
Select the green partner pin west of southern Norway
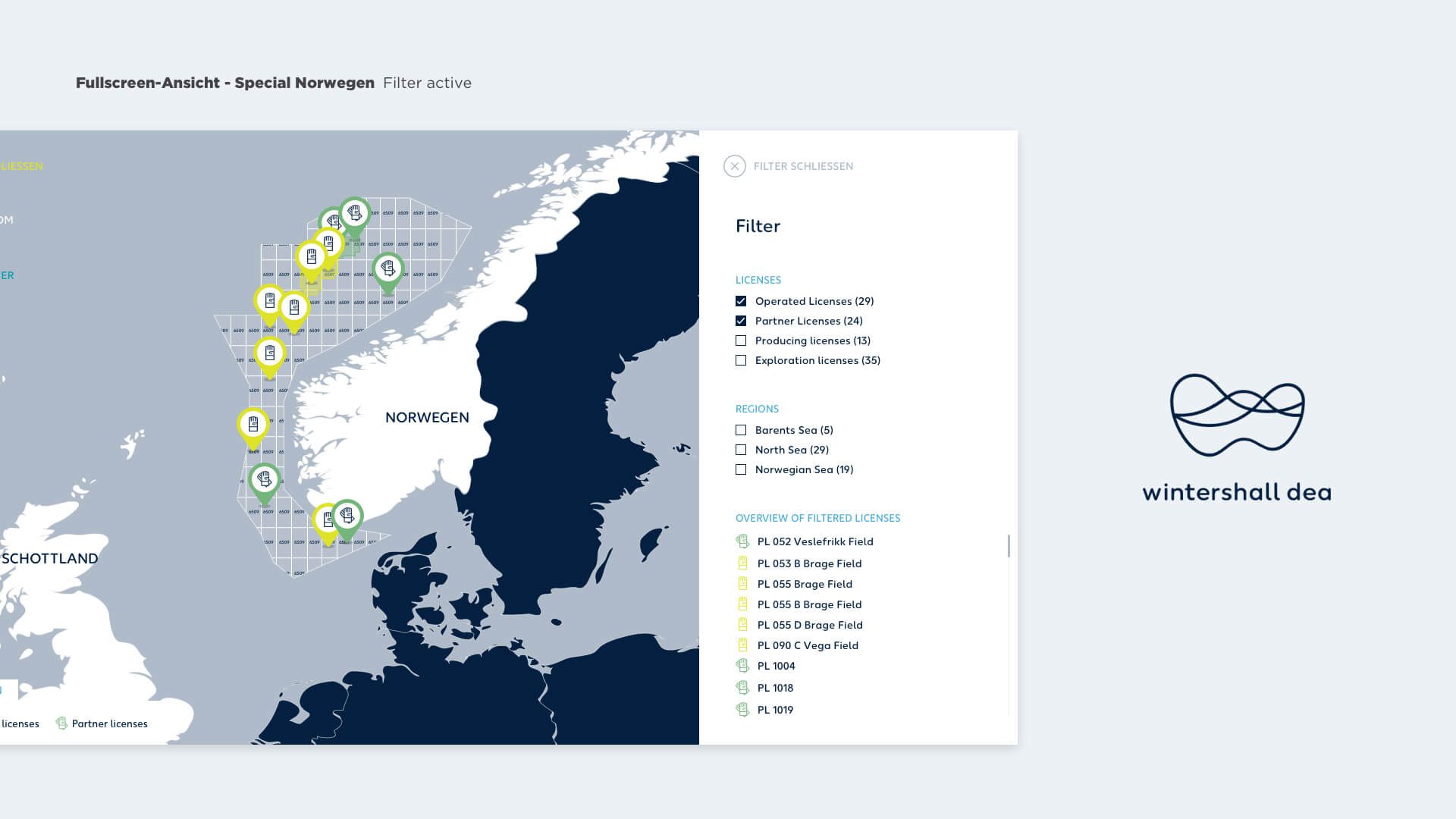click(265, 482)
